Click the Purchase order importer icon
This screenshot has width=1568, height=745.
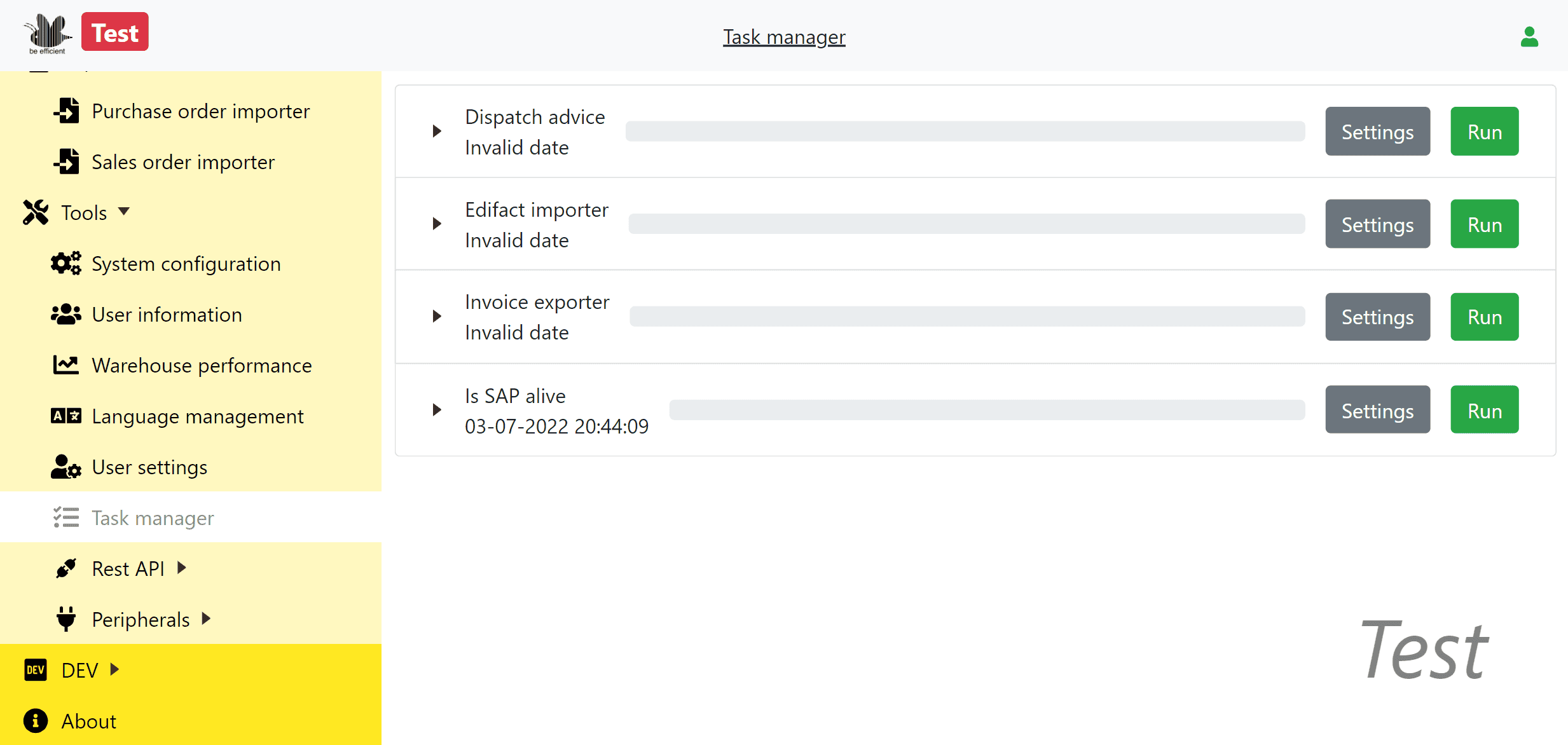coord(67,111)
